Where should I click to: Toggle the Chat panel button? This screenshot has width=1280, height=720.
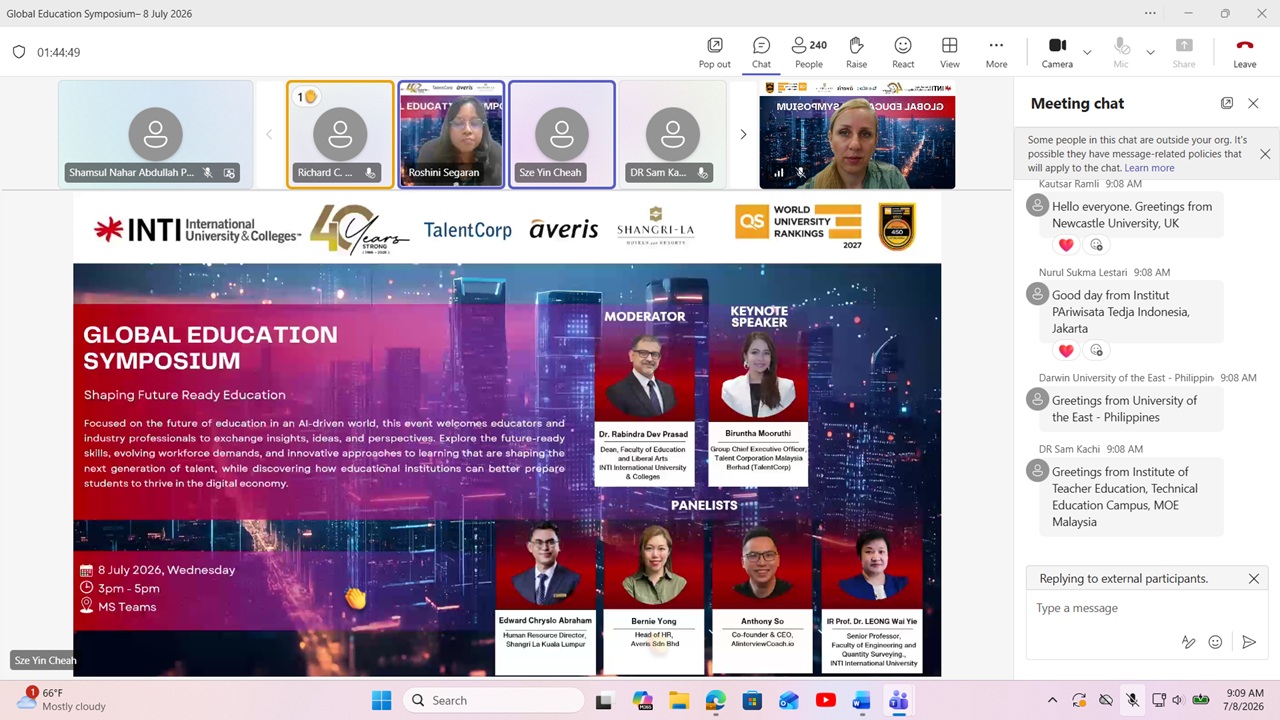[x=761, y=52]
